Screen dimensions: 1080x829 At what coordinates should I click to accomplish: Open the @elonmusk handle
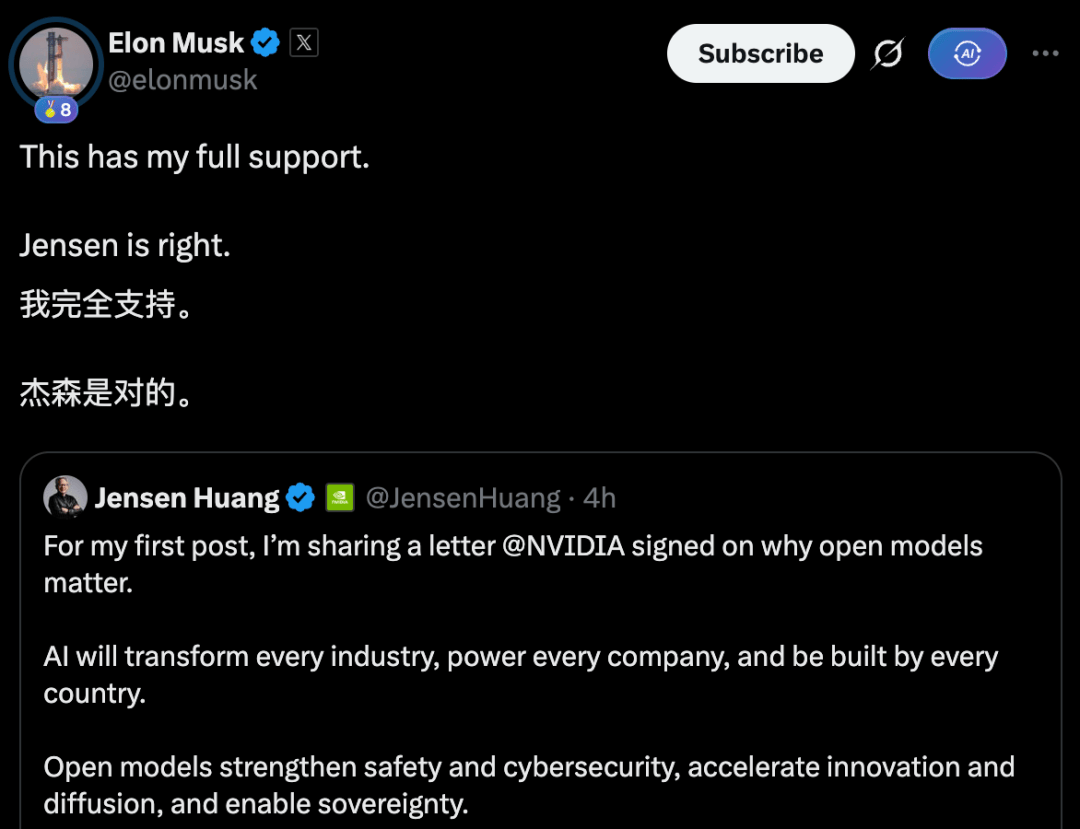click(183, 80)
